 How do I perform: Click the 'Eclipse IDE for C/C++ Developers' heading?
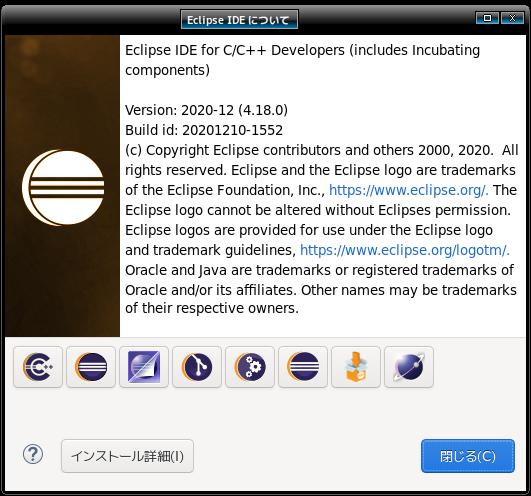pos(235,50)
